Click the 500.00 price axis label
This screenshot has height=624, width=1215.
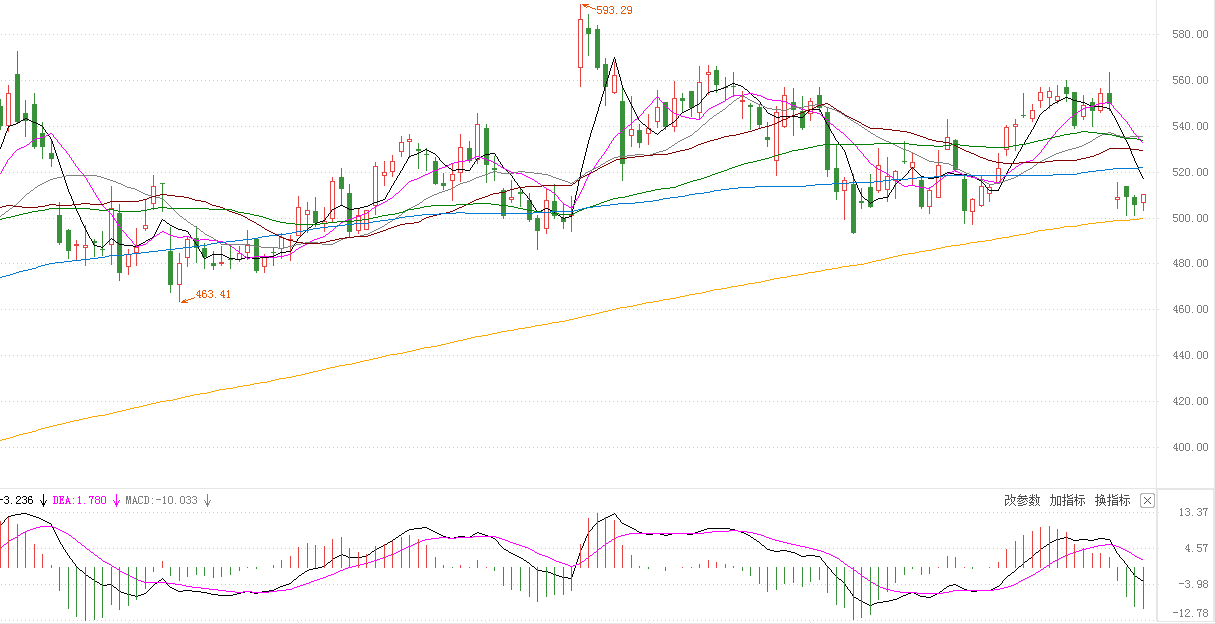pos(1184,218)
